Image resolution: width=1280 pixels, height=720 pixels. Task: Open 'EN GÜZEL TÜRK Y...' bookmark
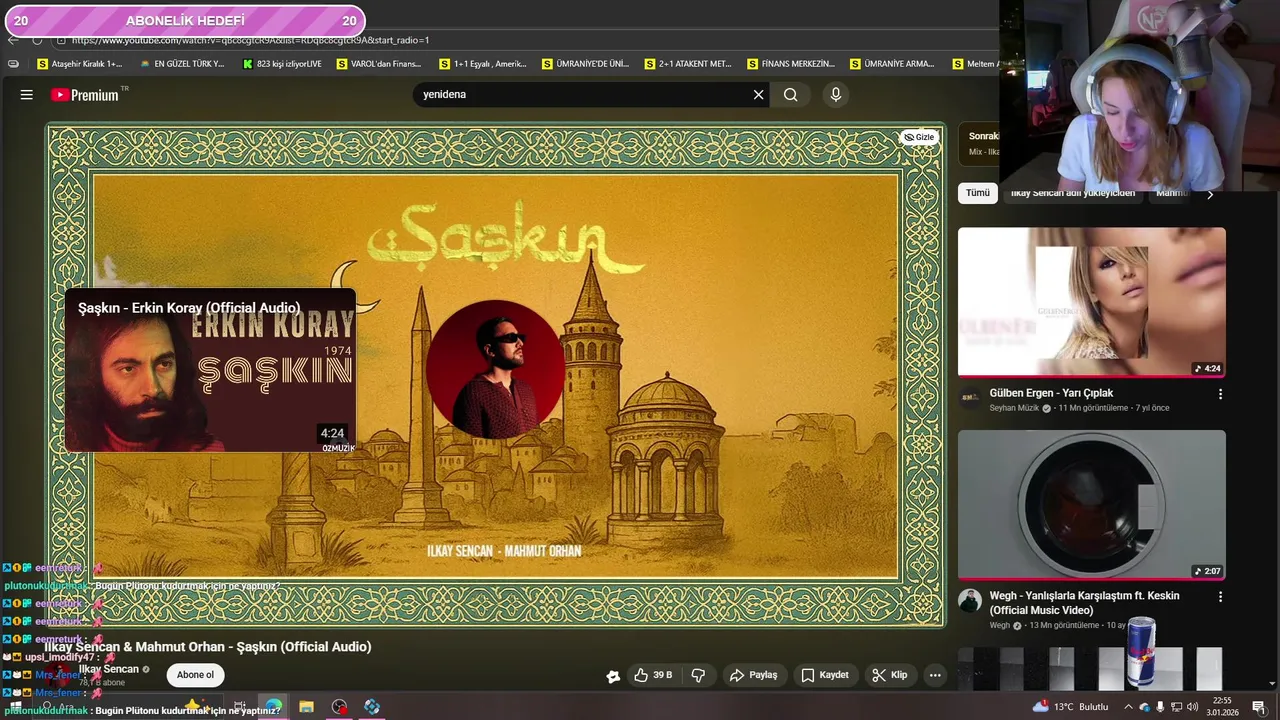coord(182,64)
